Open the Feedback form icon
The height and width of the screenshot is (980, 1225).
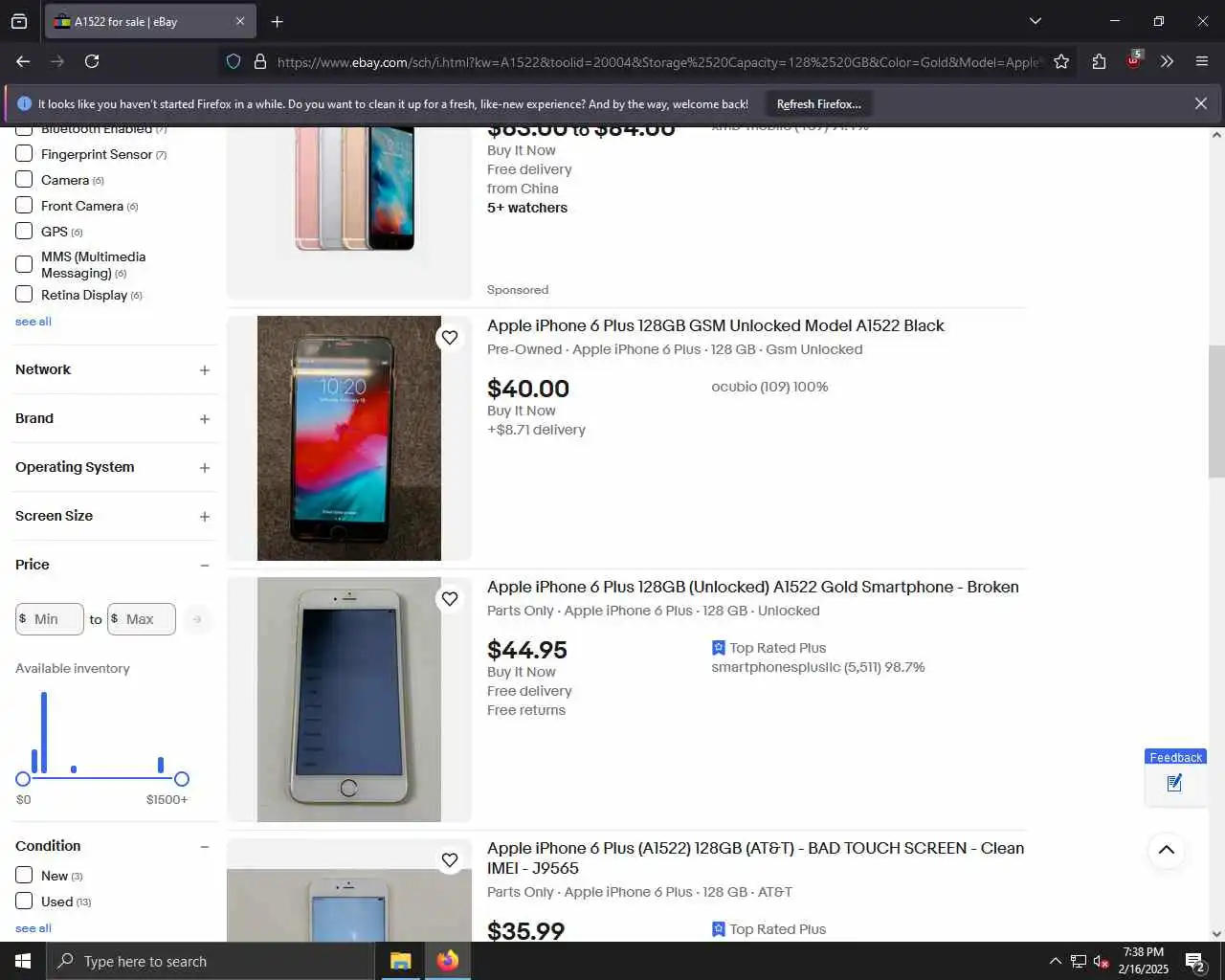pyautogui.click(x=1175, y=784)
